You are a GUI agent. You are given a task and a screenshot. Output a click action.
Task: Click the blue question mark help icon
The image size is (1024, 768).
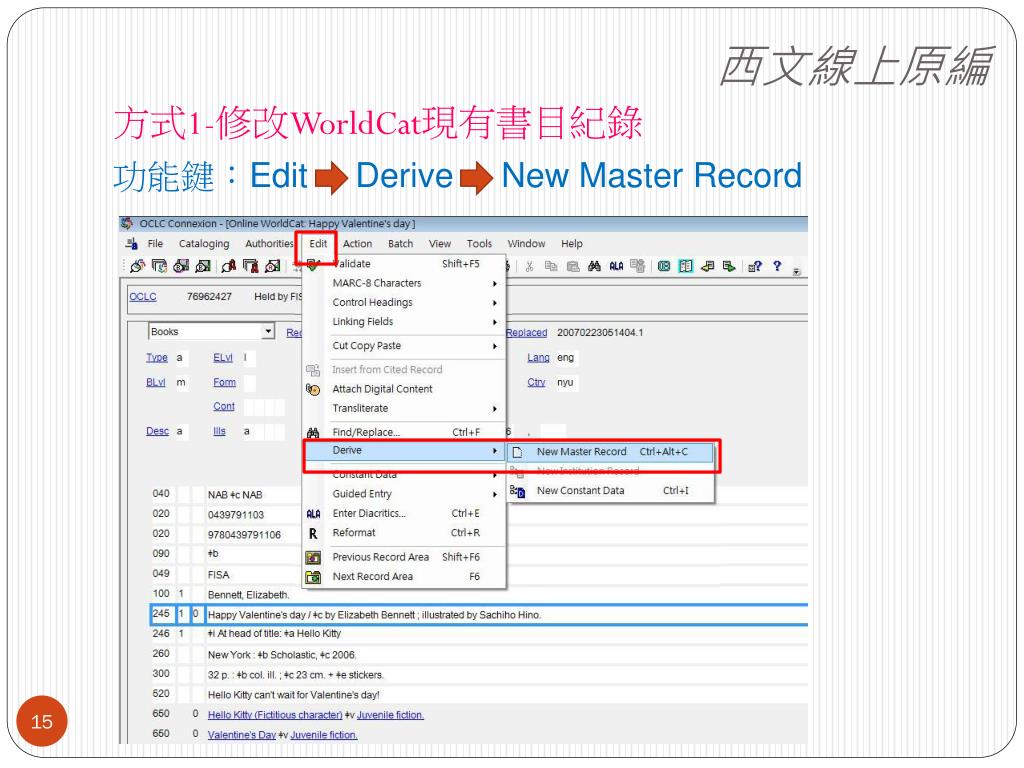[x=776, y=266]
